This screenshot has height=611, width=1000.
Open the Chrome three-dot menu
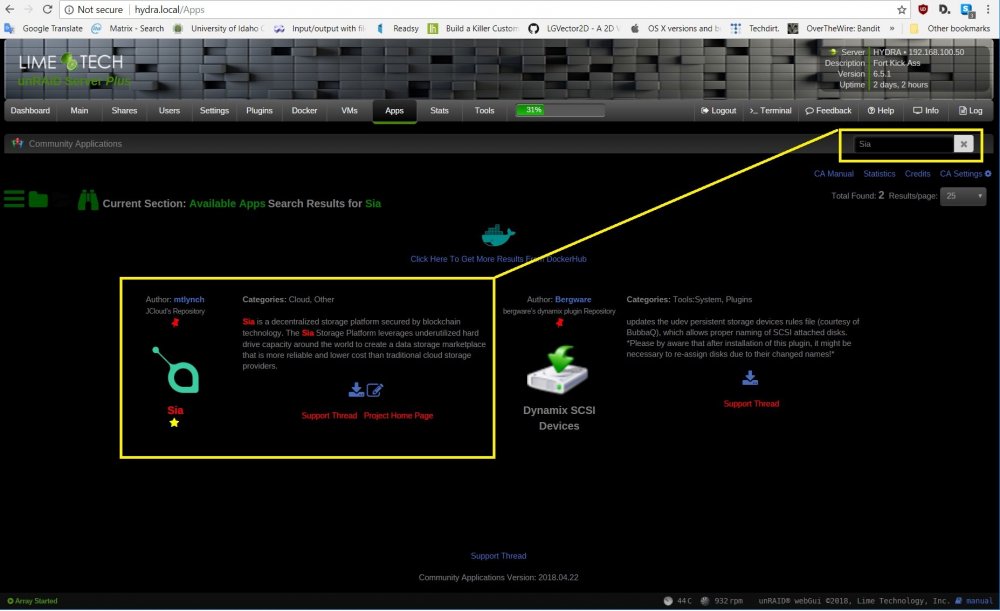(988, 10)
